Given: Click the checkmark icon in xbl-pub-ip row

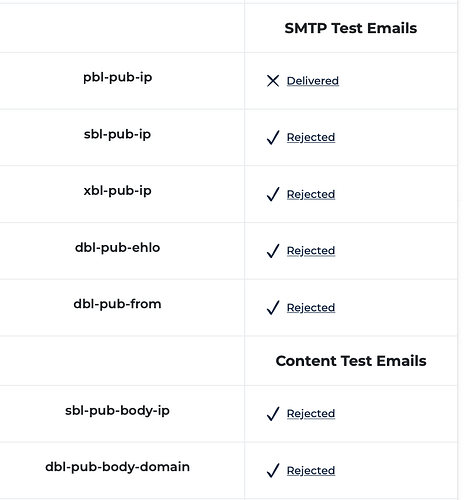Looking at the screenshot, I should coord(273,194).
